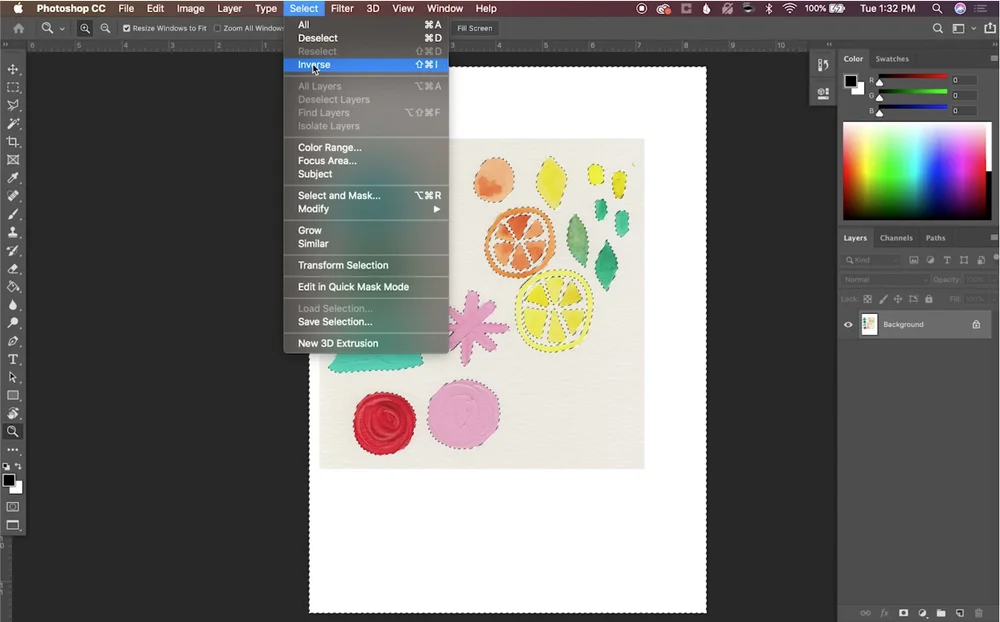Select the Eyedropper tool
The width and height of the screenshot is (1000, 622).
[x=13, y=178]
